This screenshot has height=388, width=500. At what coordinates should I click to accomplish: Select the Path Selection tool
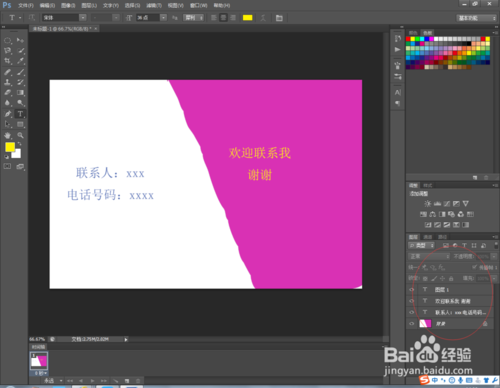click(8, 124)
